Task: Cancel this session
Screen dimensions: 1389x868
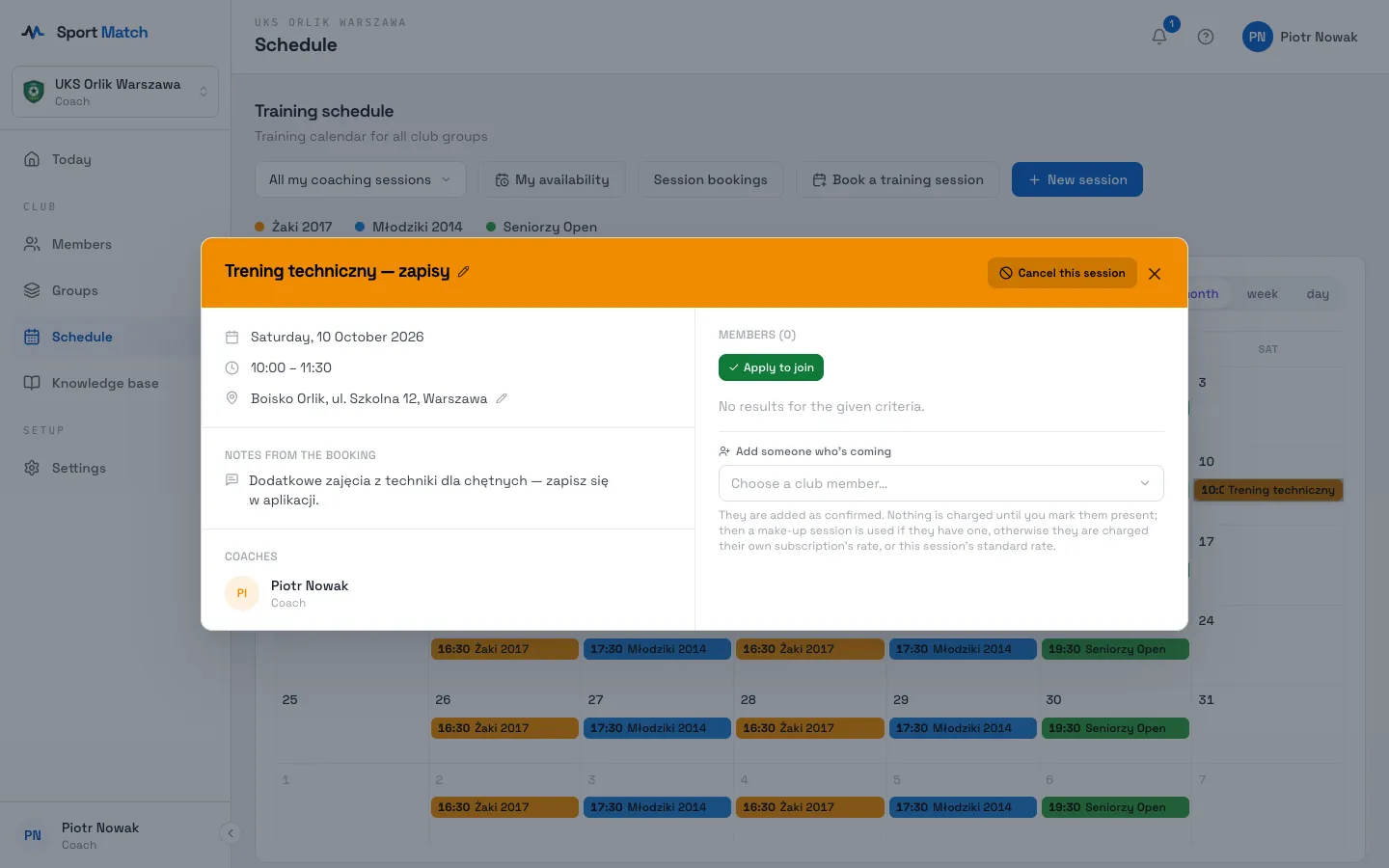Action: 1062,273
